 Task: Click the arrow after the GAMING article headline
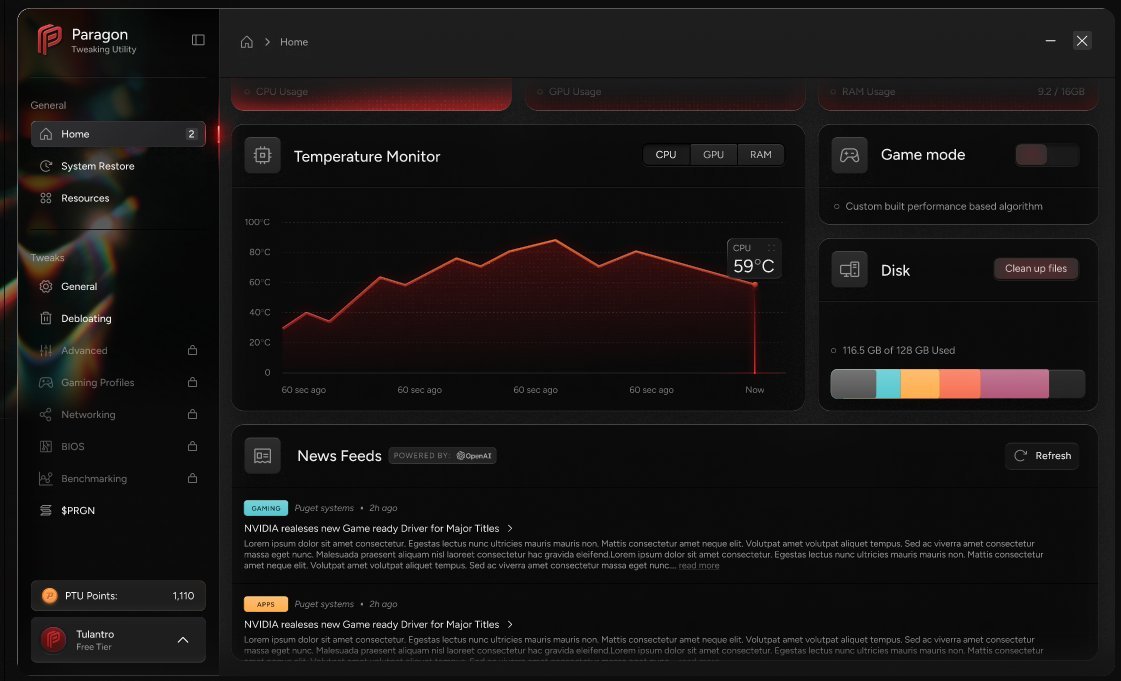(510, 529)
